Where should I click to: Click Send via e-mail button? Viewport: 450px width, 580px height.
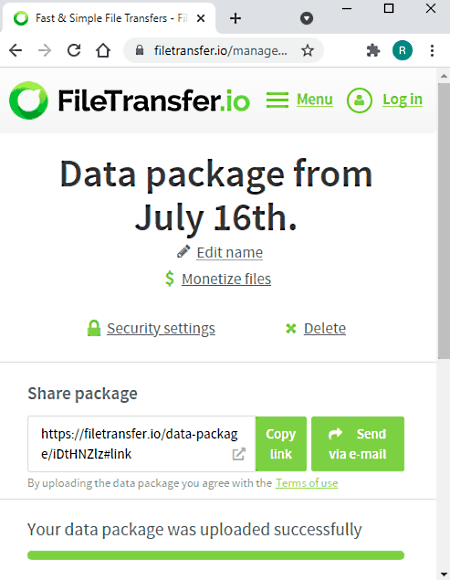tap(358, 444)
